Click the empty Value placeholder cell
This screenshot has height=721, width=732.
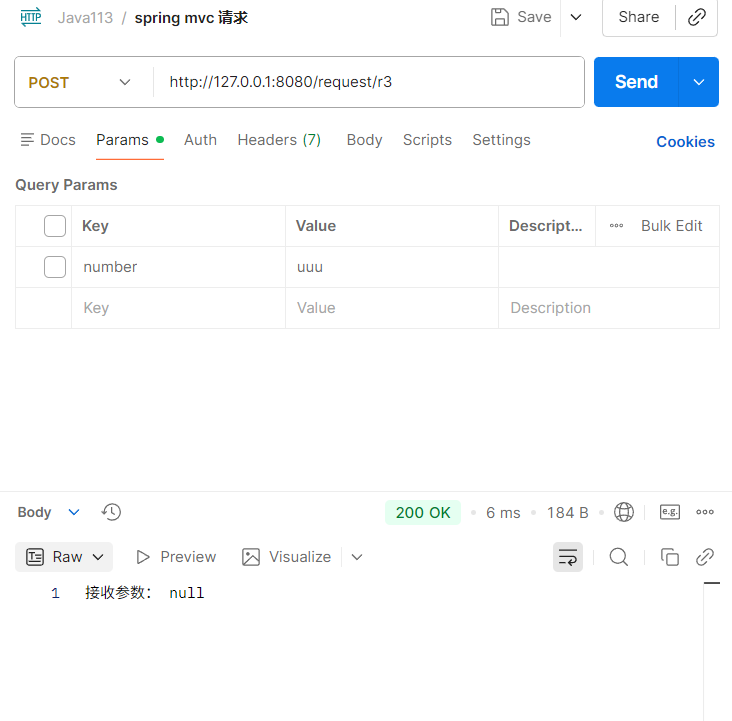[x=392, y=308]
